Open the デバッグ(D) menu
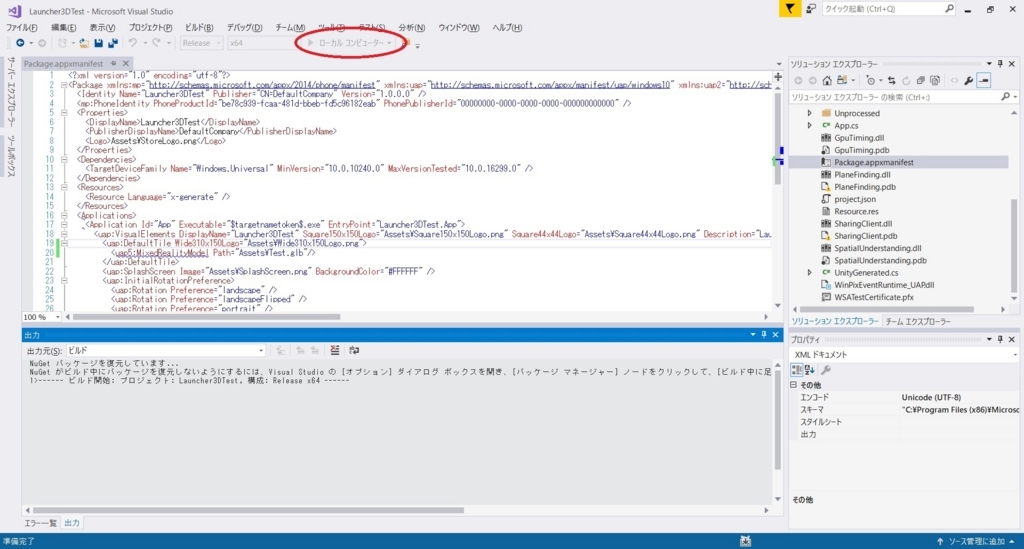 click(x=244, y=27)
